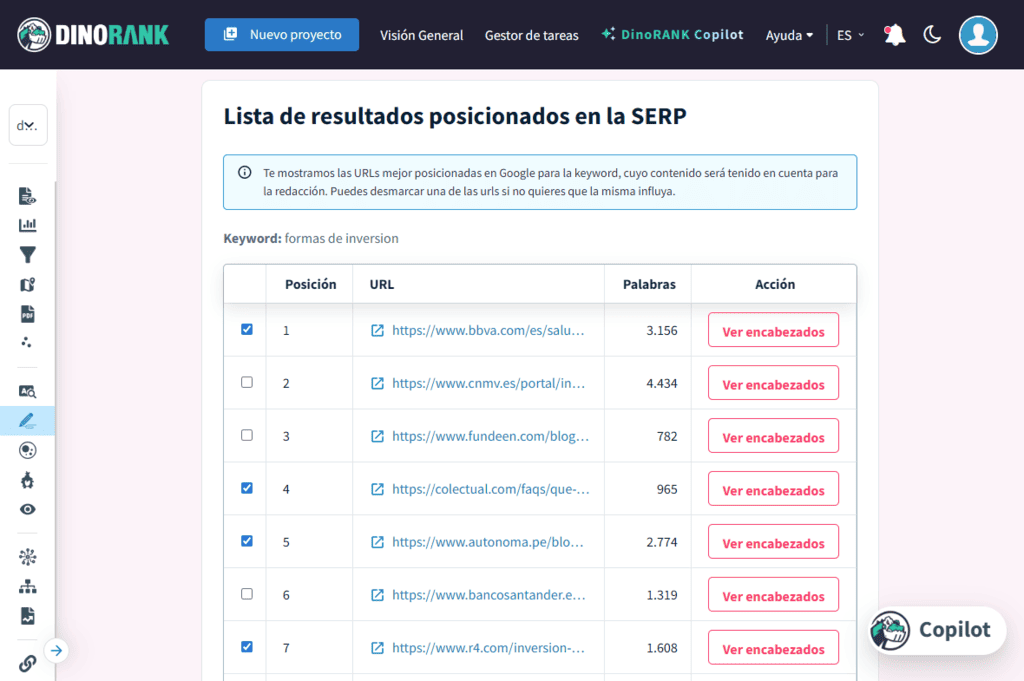Open the PDF report tool
The image size is (1024, 681).
tap(27, 312)
